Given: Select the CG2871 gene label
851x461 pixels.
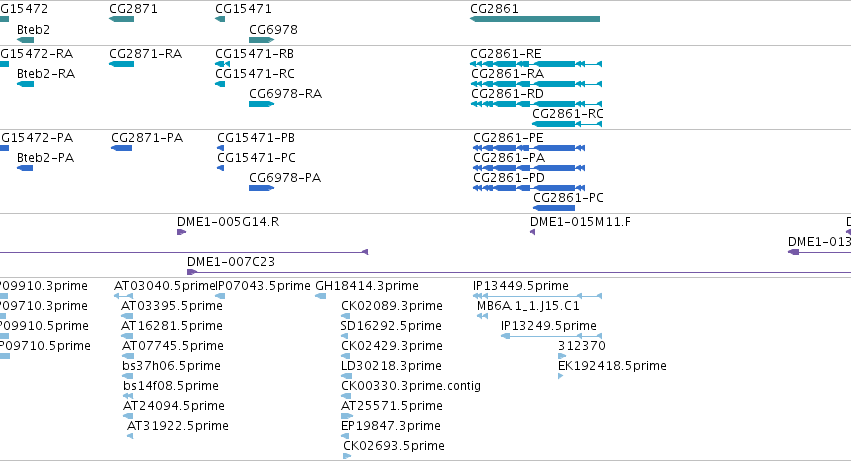Looking at the screenshot, I should point(133,9).
